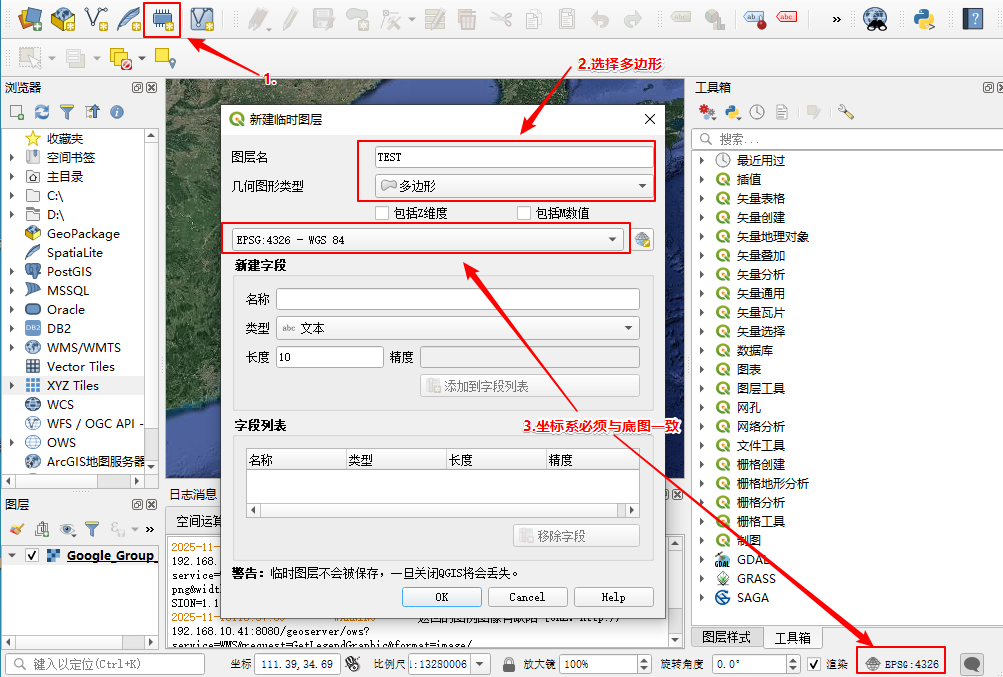1003x677 pixels.
Task: Refresh the Browser panel
Action: point(42,112)
